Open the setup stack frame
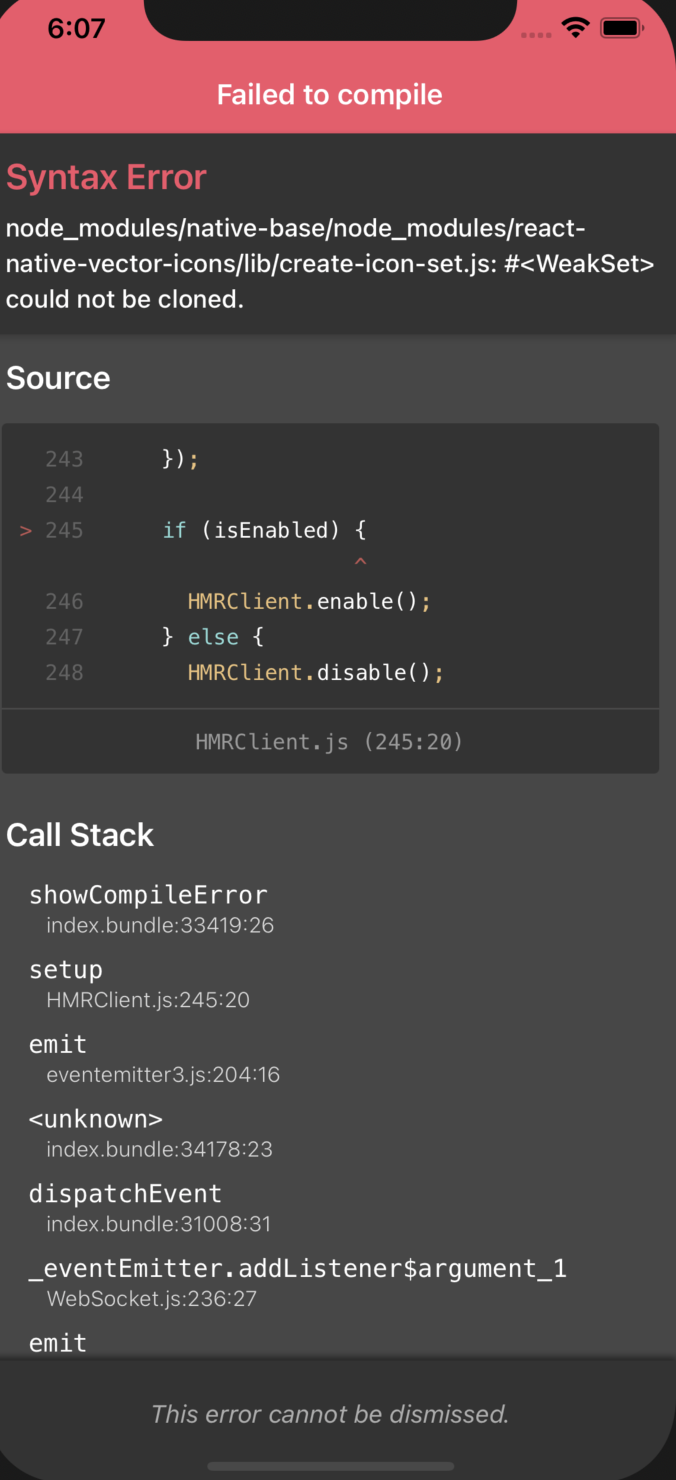Viewport: 676px width, 1480px height. click(x=66, y=970)
